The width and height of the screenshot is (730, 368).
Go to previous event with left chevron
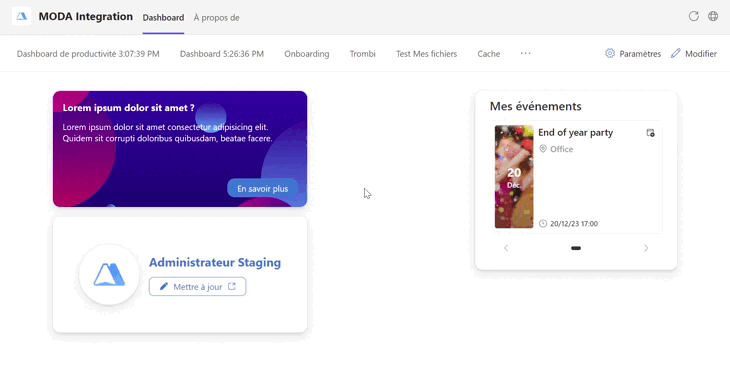point(506,248)
